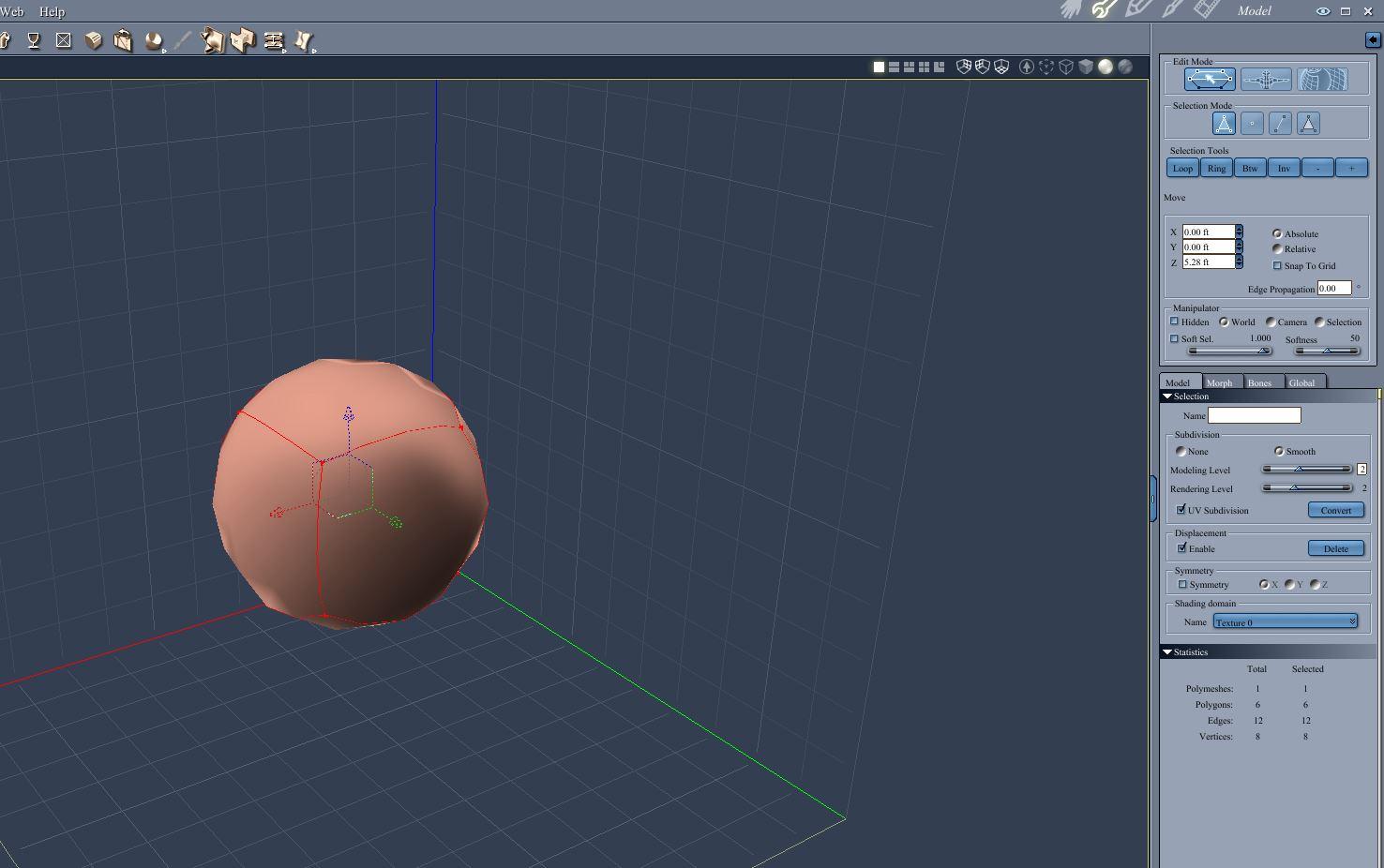Viewport: 1384px width, 868px height.
Task: Select the Absolute radio button
Action: tap(1277, 233)
